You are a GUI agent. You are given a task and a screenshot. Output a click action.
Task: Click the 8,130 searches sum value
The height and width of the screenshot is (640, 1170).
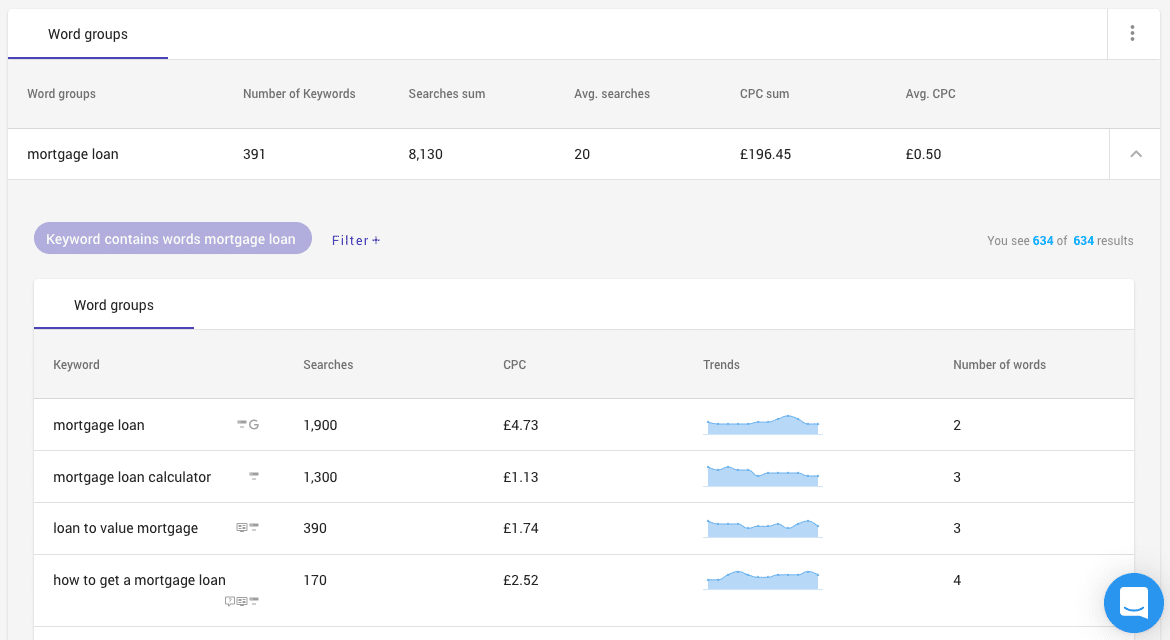(x=425, y=154)
